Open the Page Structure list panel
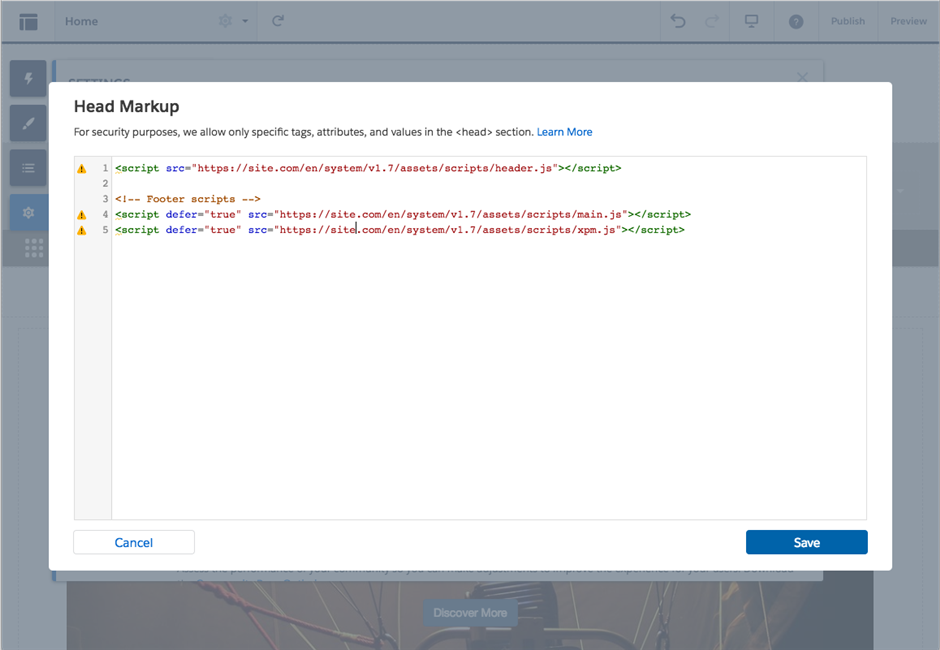This screenshot has height=650, width=940. pos(28,168)
